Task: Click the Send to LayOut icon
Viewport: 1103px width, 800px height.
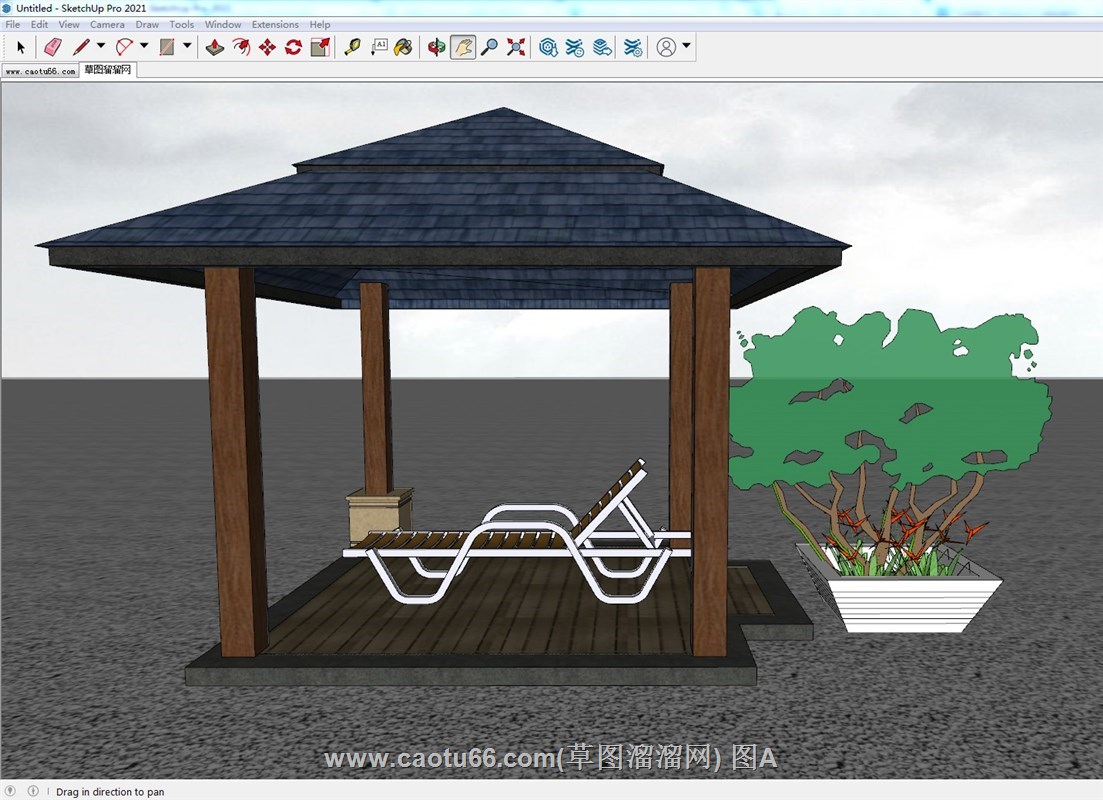Action: (x=602, y=47)
